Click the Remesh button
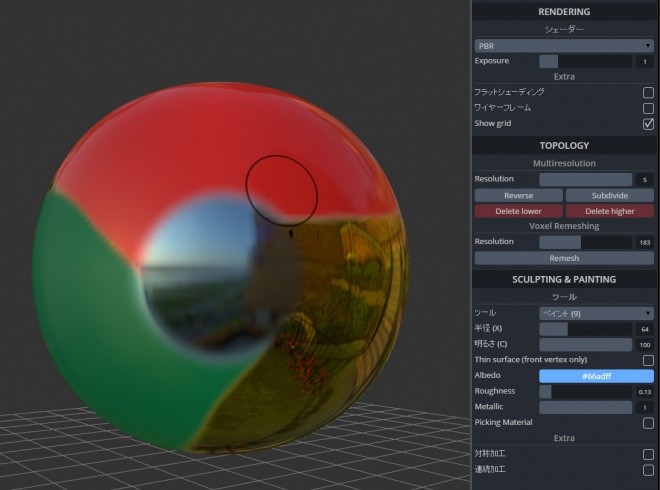Viewport: 660px width, 490px height. point(564,258)
